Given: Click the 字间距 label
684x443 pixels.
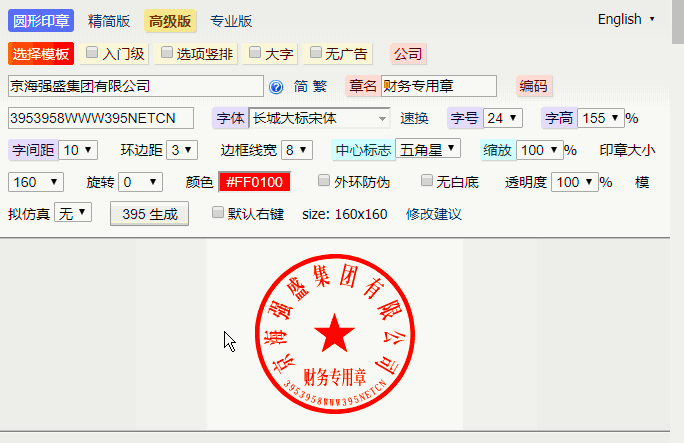Looking at the screenshot, I should point(33,150).
